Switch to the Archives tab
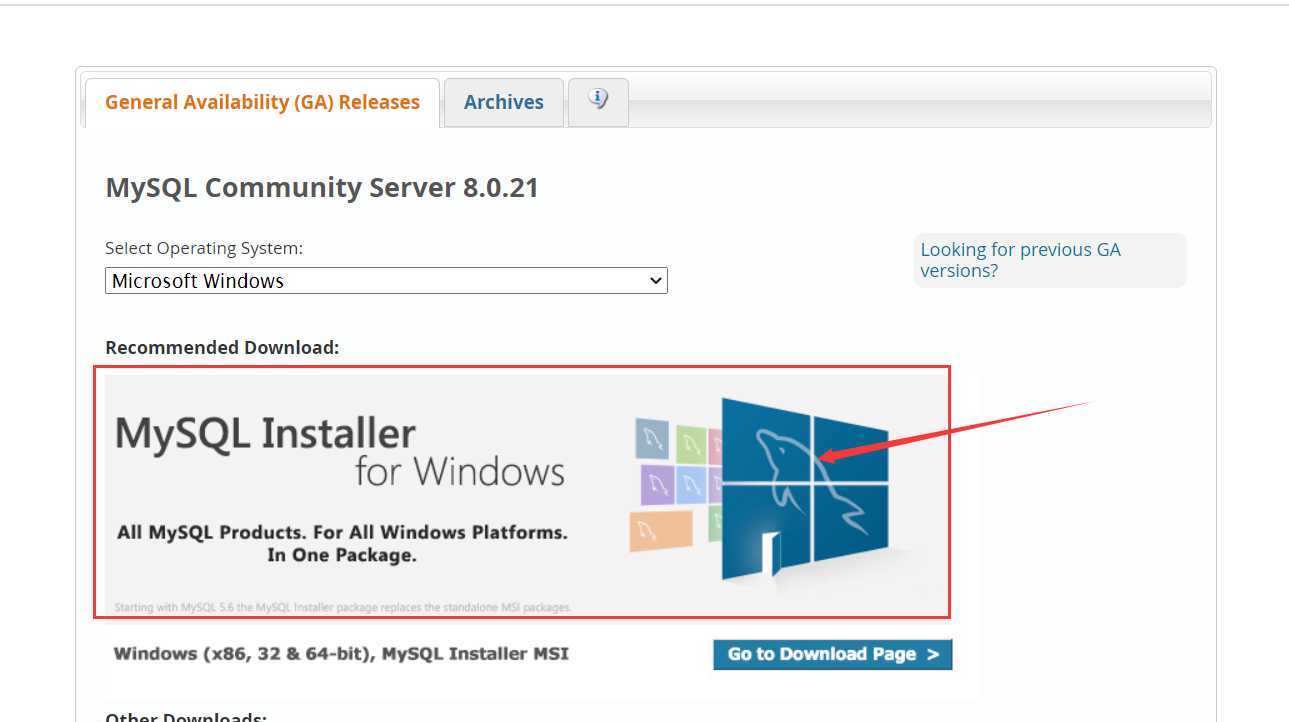Screen dimensions: 1289x722 point(504,102)
